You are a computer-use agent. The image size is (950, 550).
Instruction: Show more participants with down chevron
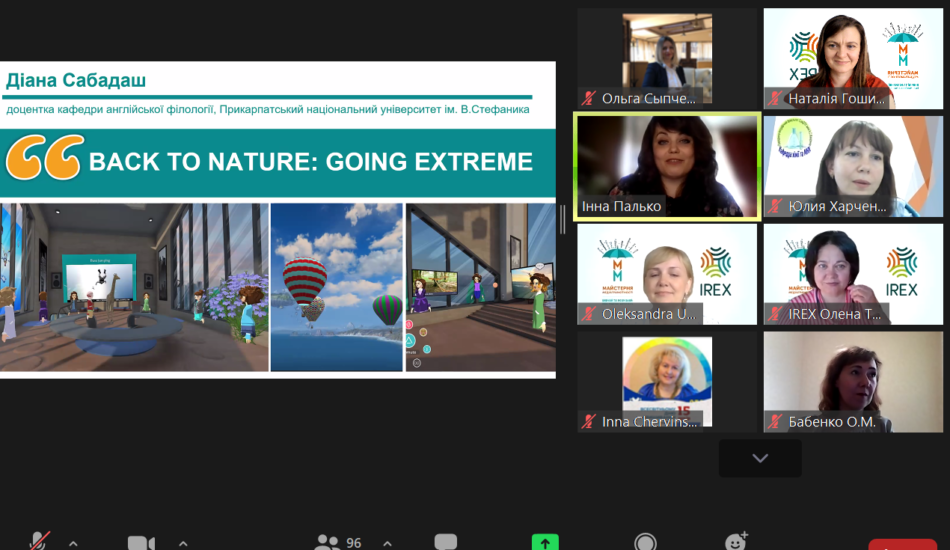point(760,458)
